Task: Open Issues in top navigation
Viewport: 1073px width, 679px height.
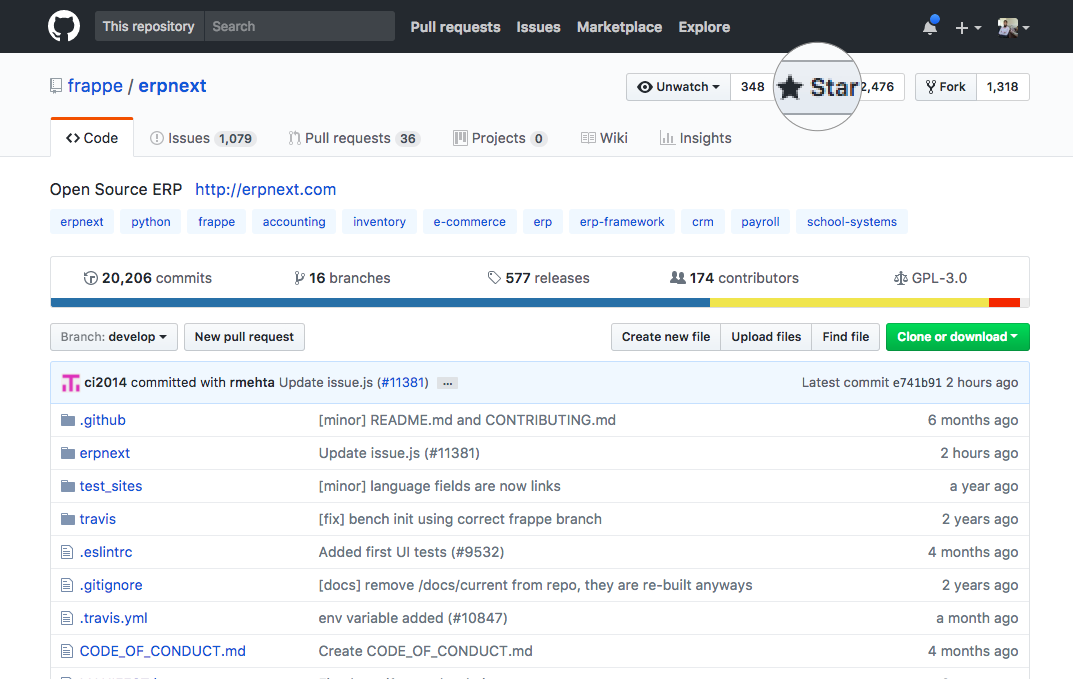Action: [538, 27]
